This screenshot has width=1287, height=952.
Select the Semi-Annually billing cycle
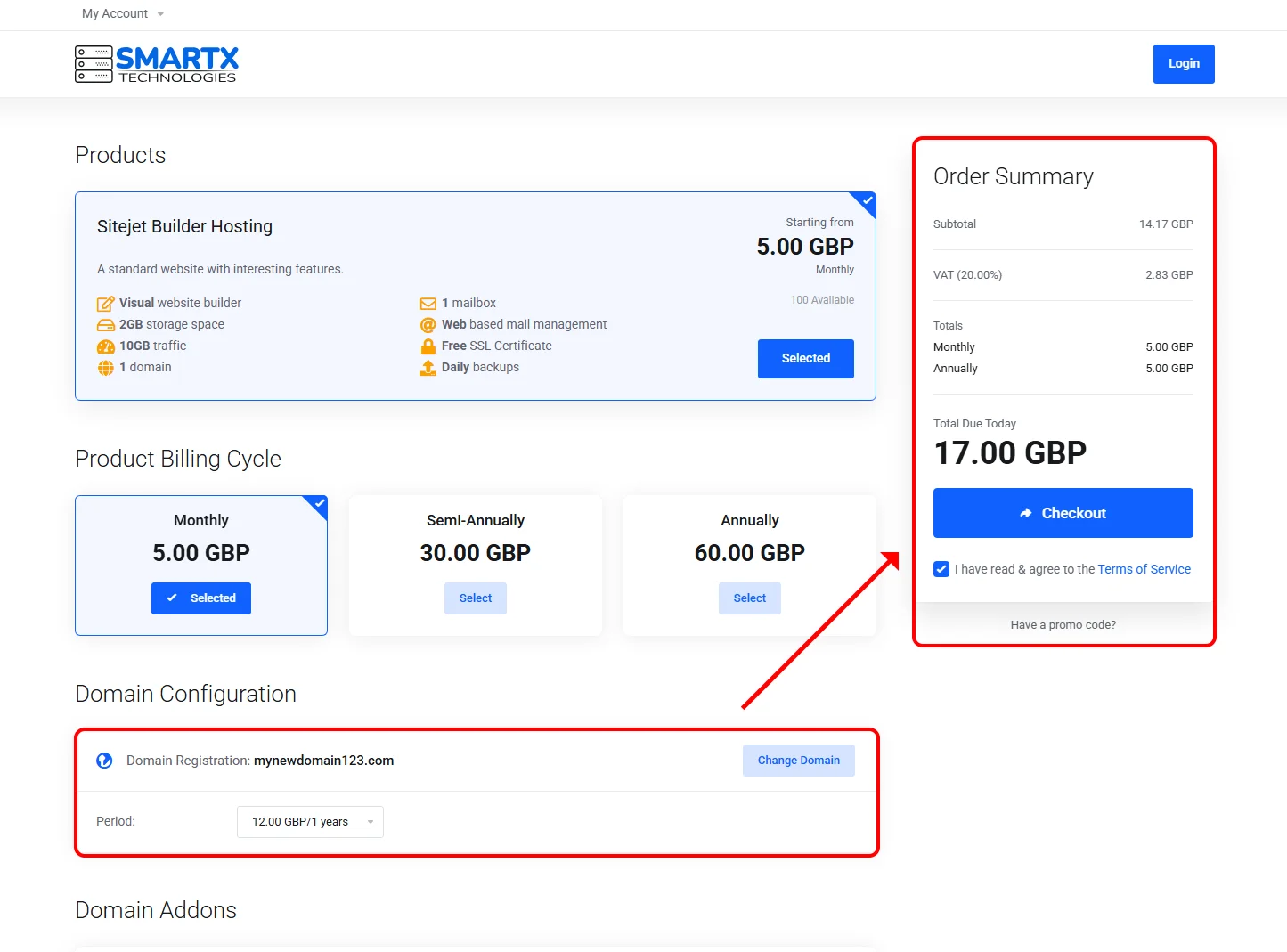click(x=476, y=598)
